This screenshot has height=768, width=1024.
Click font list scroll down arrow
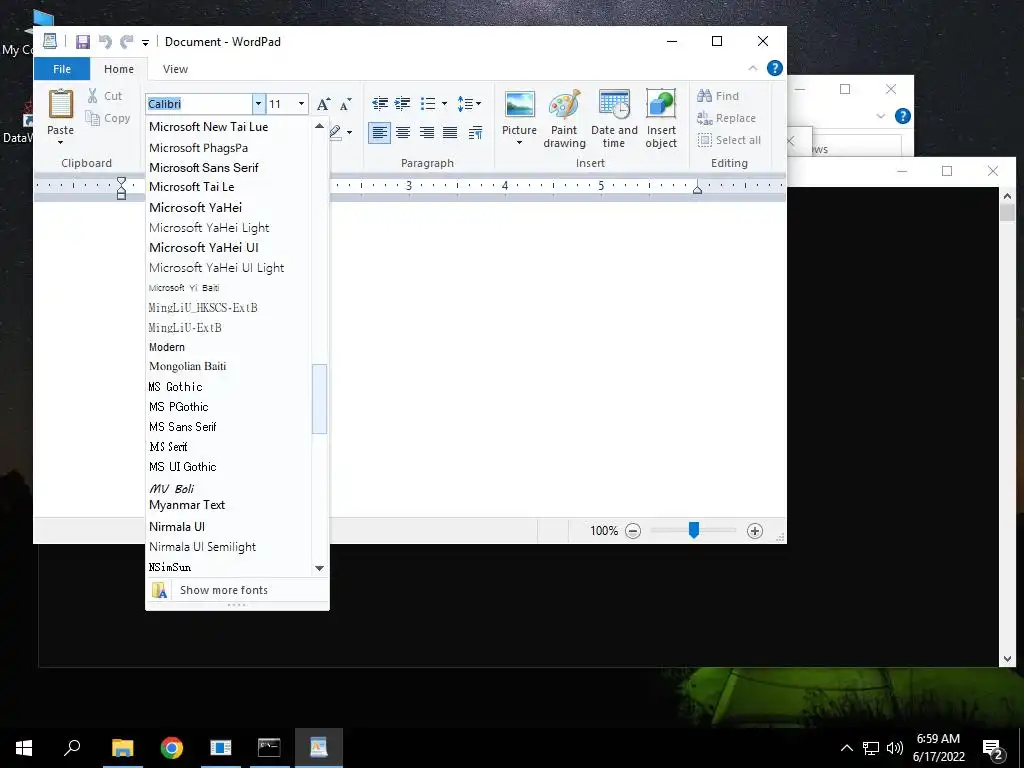click(x=319, y=568)
